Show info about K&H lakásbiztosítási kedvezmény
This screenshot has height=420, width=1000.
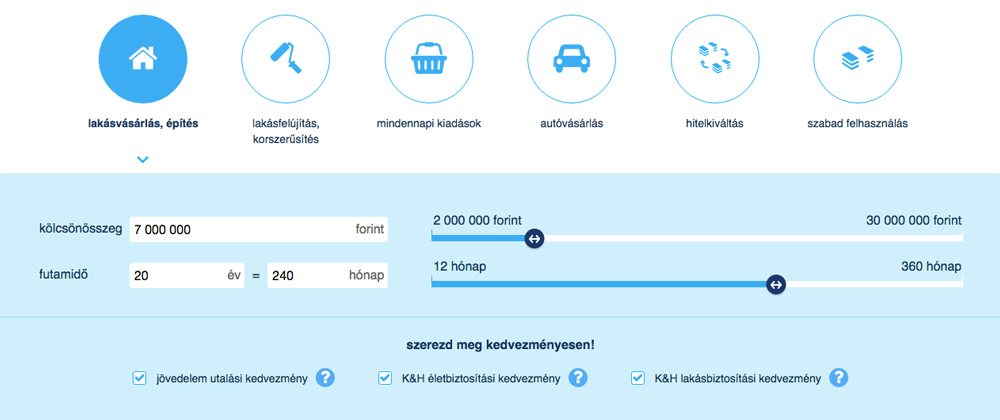(x=839, y=378)
